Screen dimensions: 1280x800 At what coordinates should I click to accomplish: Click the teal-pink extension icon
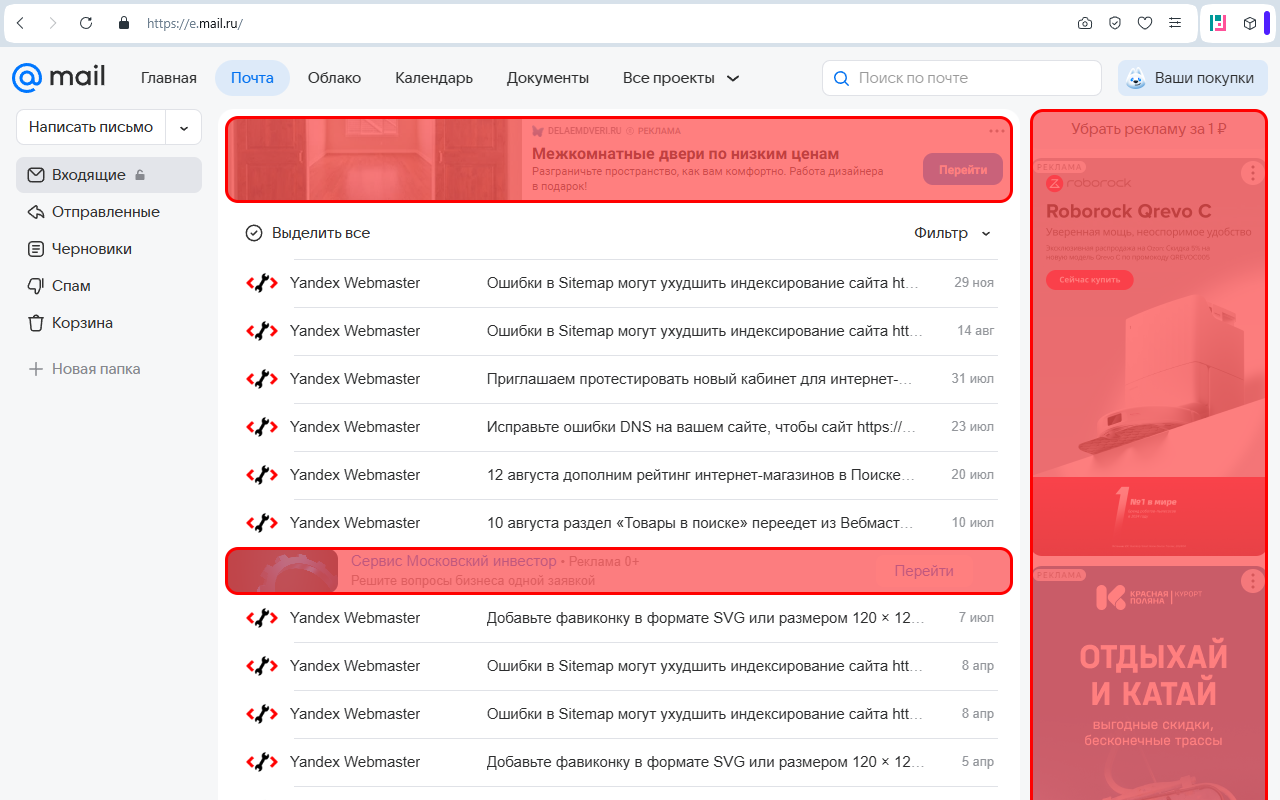[x=1218, y=23]
